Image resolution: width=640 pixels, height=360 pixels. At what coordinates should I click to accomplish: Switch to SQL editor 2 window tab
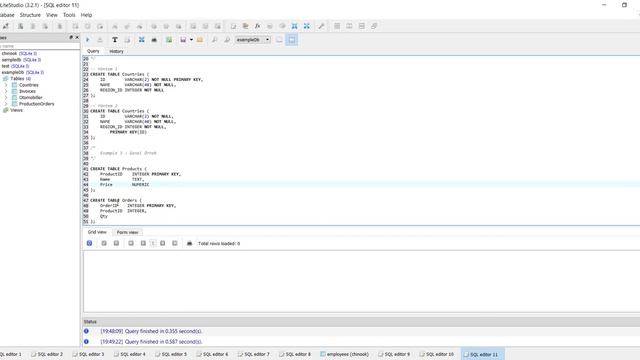tap(47, 354)
